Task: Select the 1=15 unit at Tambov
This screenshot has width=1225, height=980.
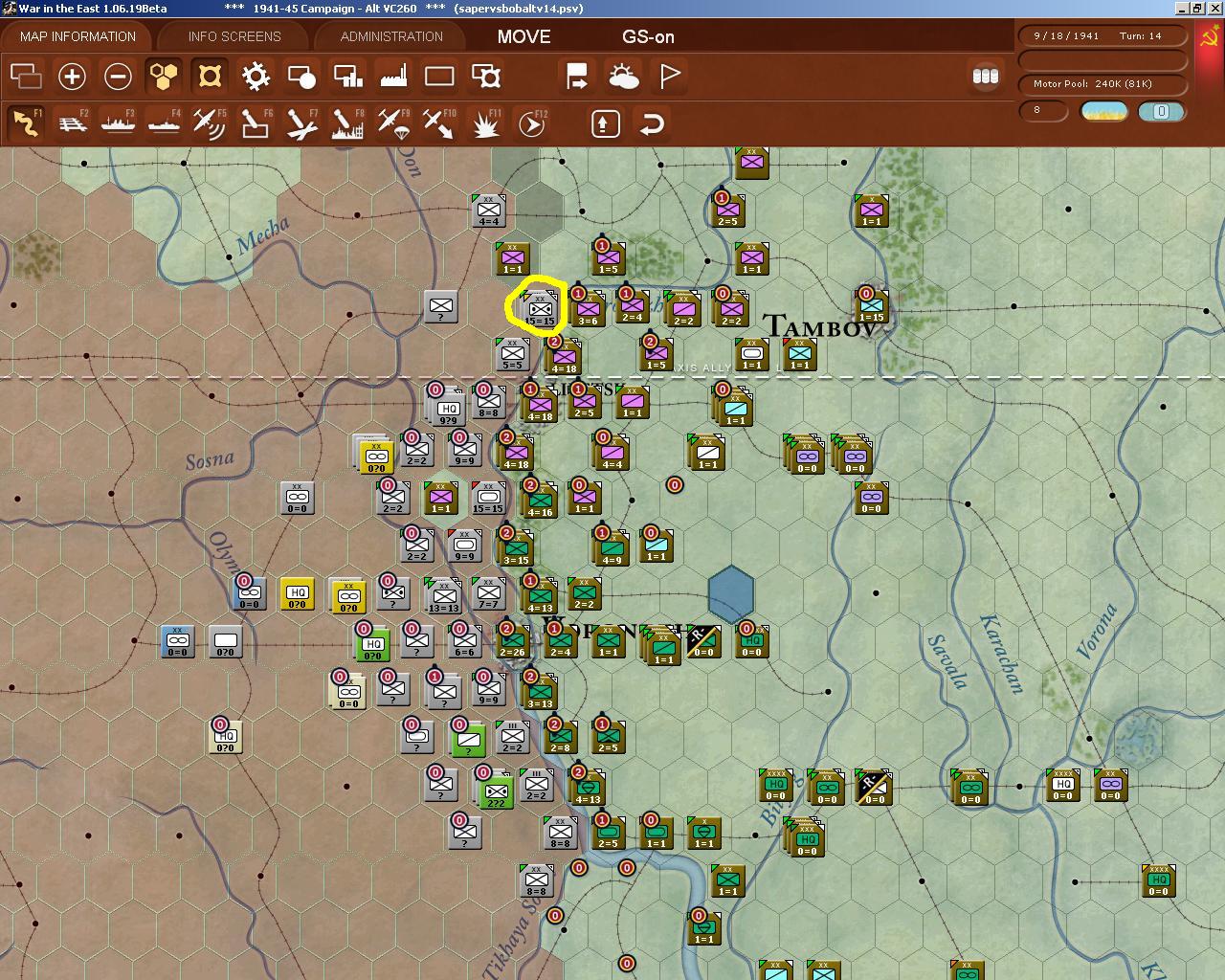Action: [871, 306]
